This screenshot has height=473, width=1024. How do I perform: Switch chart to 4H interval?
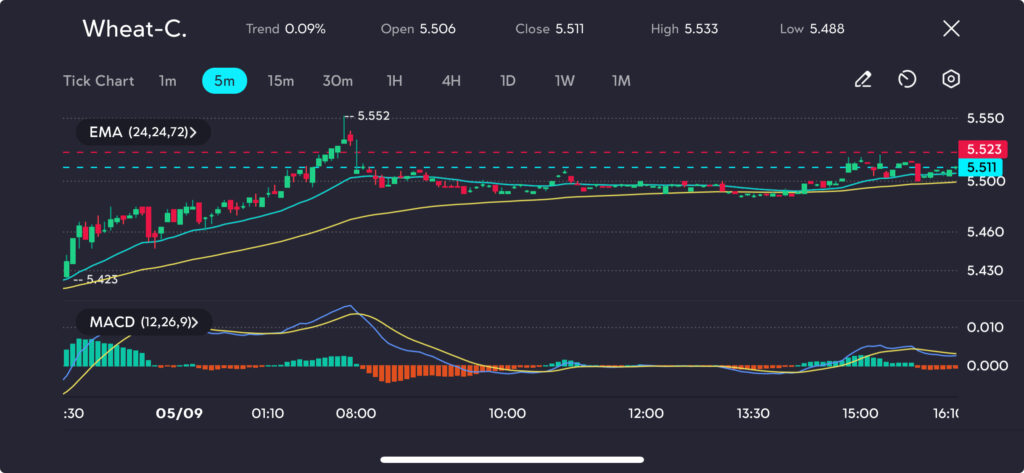click(x=451, y=81)
